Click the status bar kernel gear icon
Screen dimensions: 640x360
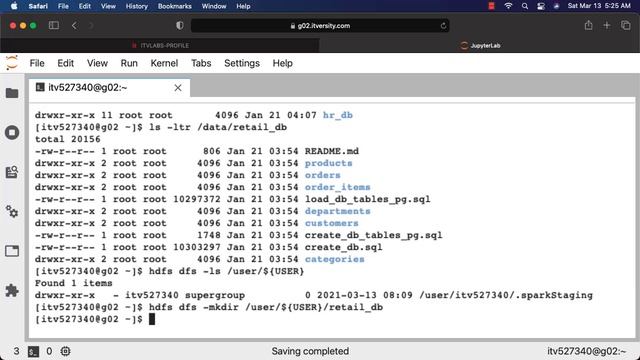65,351
